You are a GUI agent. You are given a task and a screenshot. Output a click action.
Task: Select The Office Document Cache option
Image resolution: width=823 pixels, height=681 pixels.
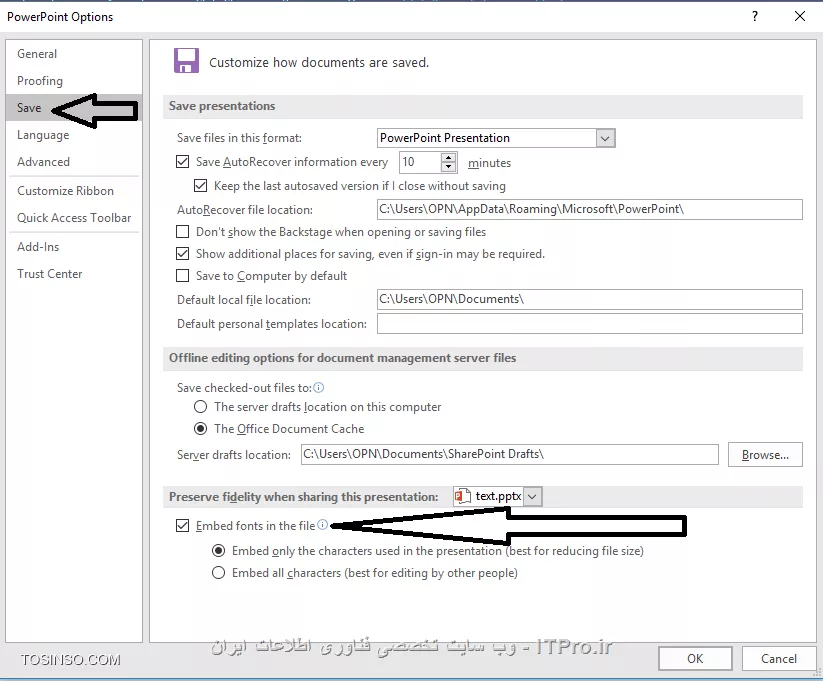[x=200, y=428]
